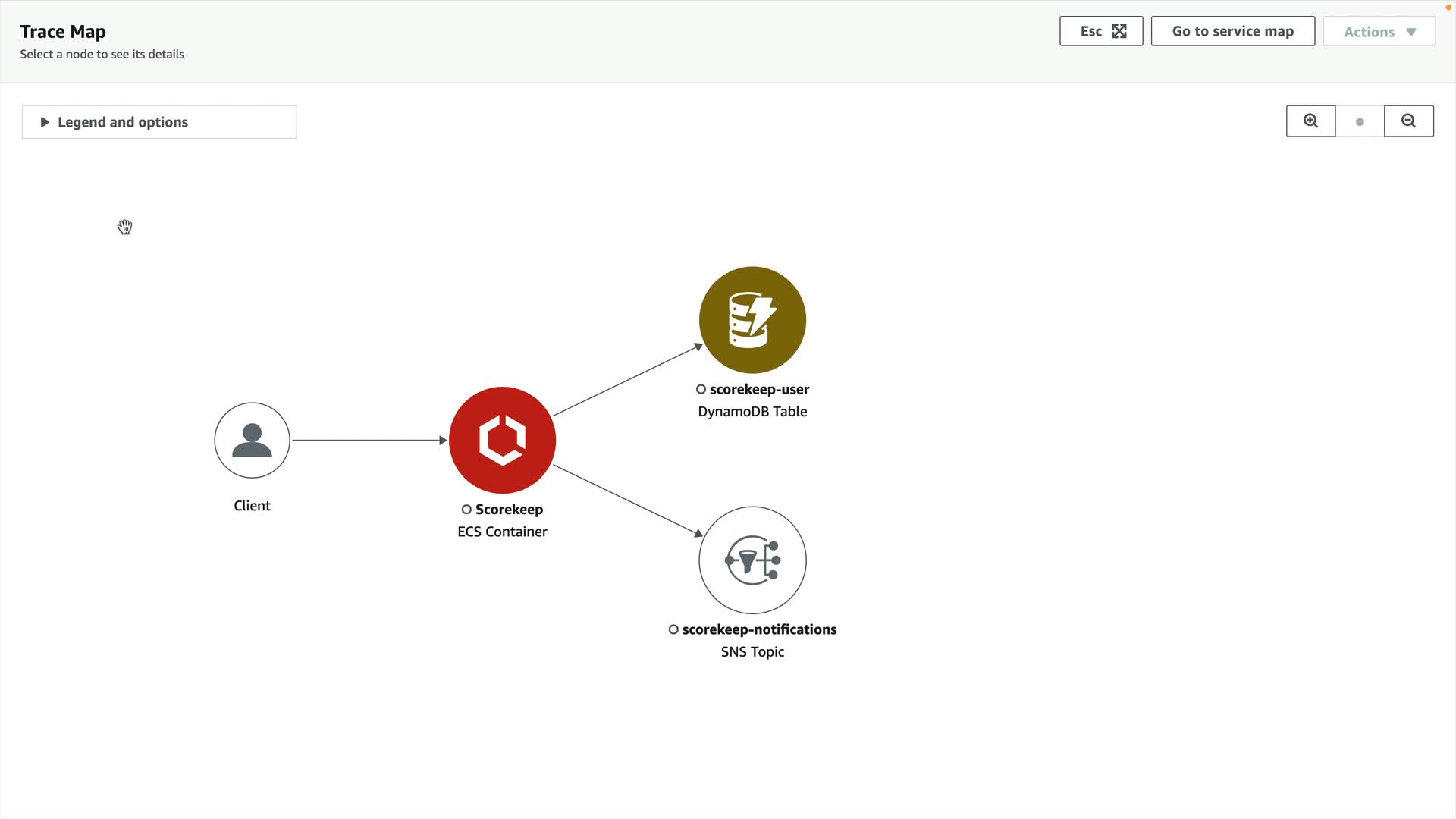Image resolution: width=1456 pixels, height=819 pixels.
Task: Click the scorekeep-user label text
Action: [759, 389]
